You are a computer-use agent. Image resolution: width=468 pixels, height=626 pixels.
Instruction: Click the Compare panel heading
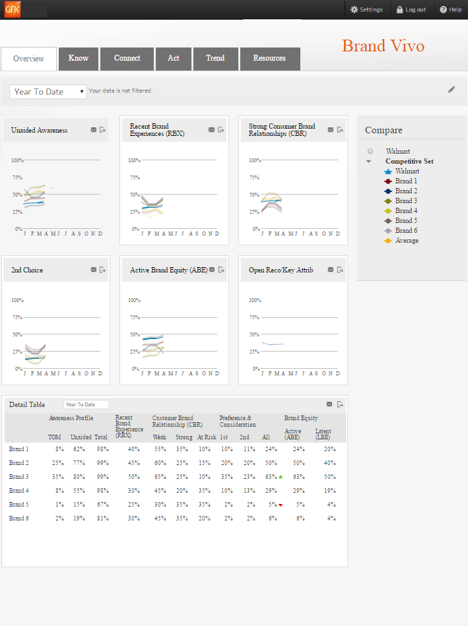[383, 130]
